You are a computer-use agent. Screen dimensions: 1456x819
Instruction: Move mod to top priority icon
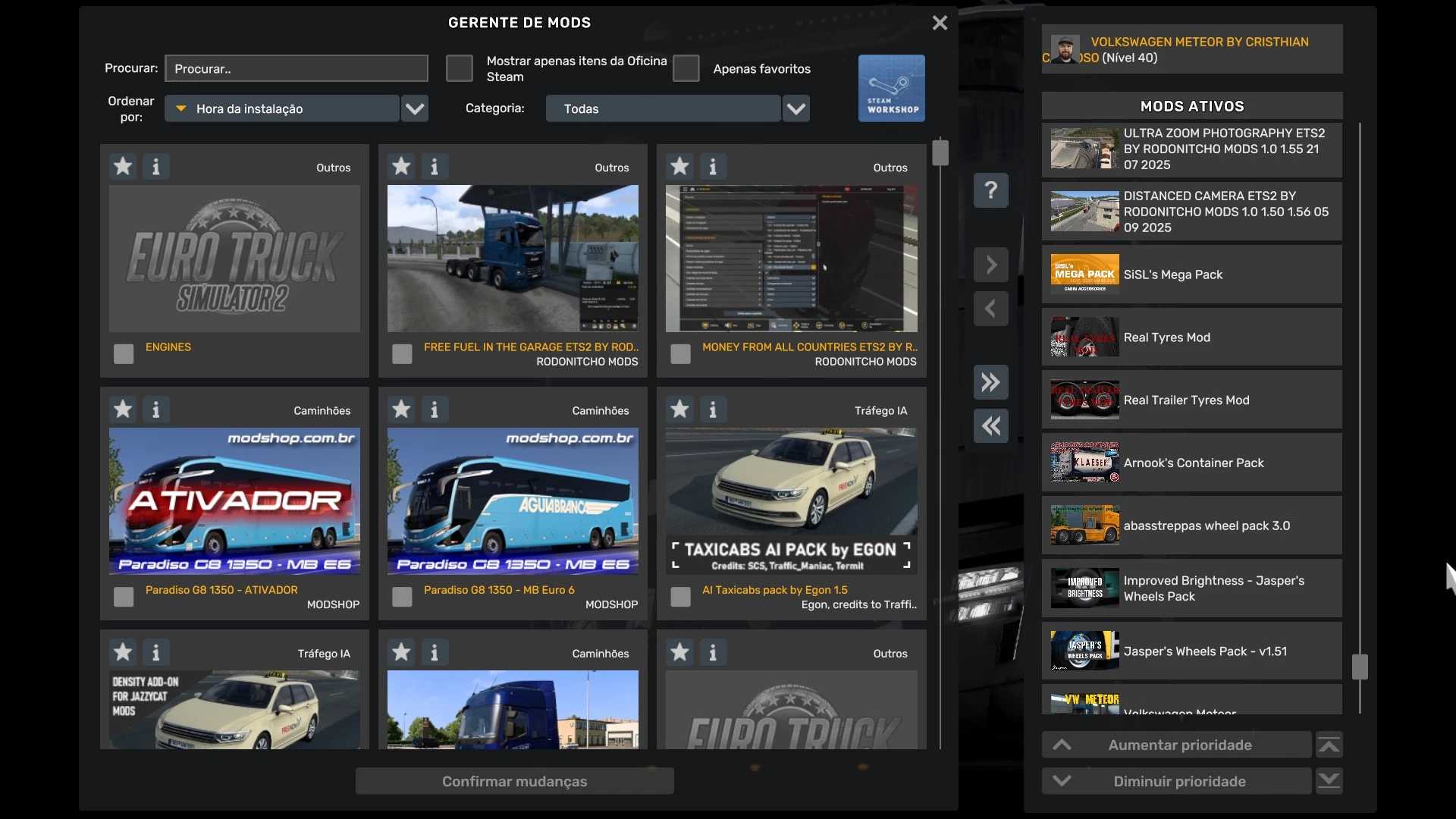point(1329,745)
